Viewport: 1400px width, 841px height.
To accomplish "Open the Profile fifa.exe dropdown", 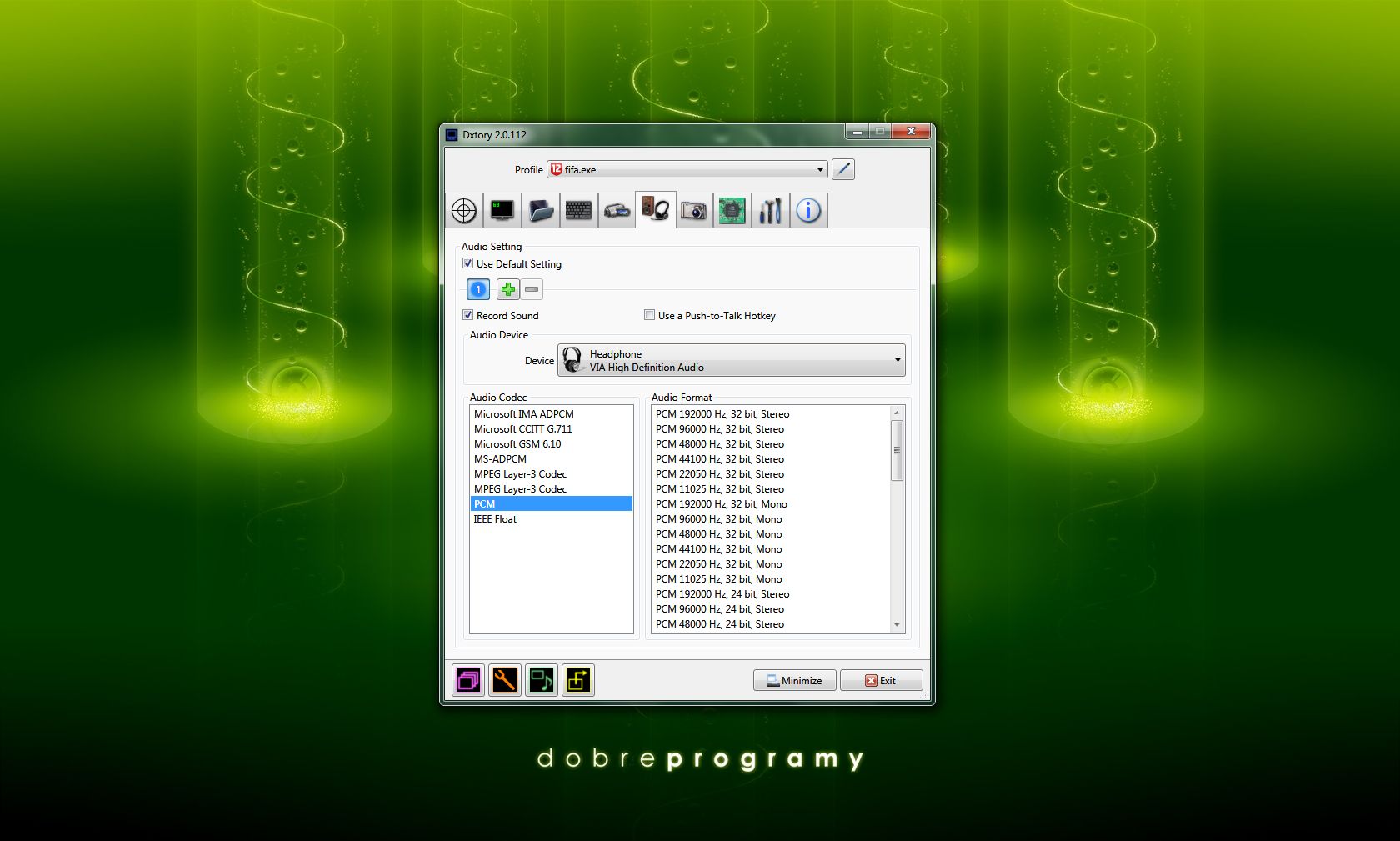I will pyautogui.click(x=687, y=169).
